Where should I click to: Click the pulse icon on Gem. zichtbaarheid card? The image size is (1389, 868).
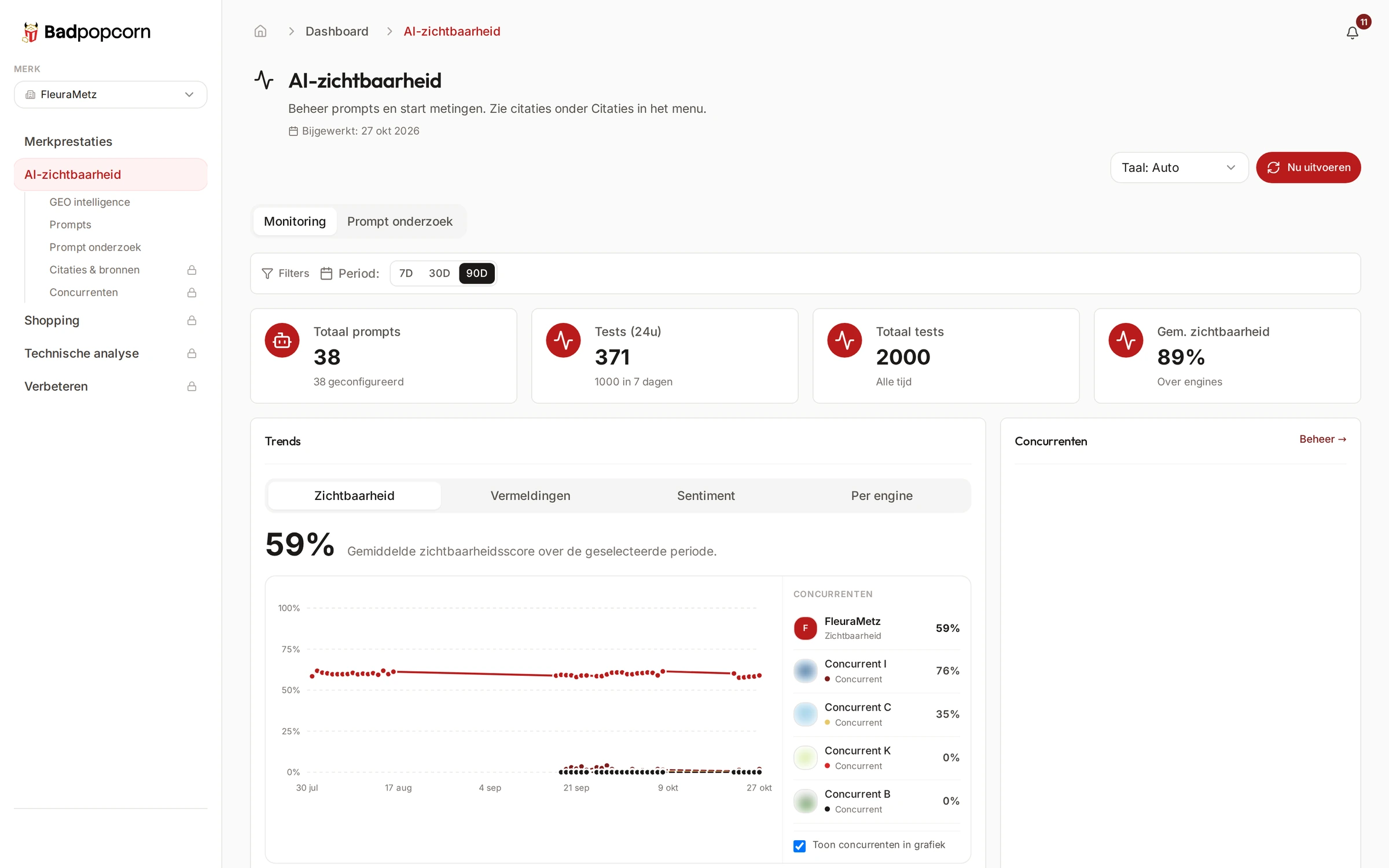(x=1126, y=340)
